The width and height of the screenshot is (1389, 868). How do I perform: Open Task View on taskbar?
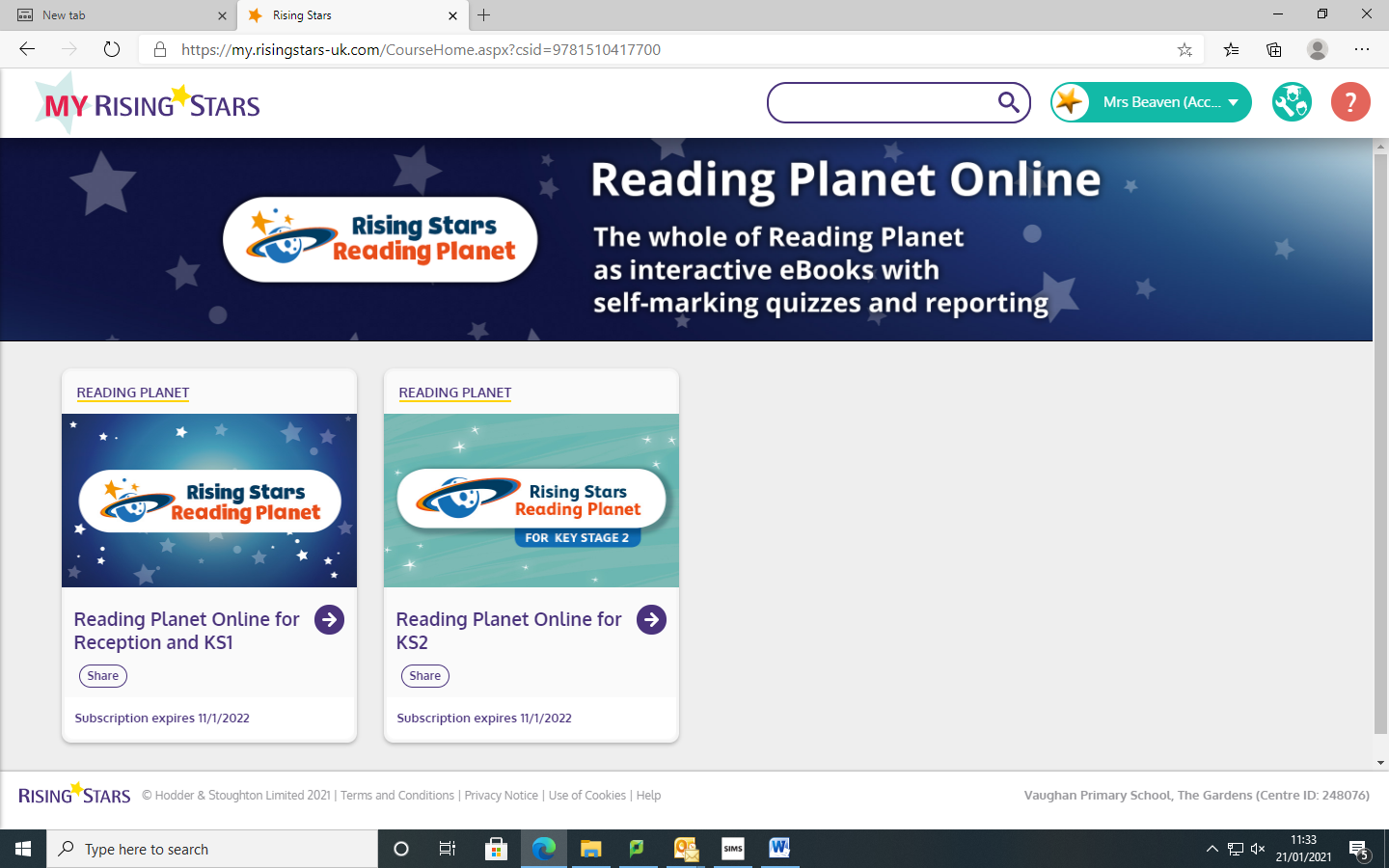coord(448,849)
